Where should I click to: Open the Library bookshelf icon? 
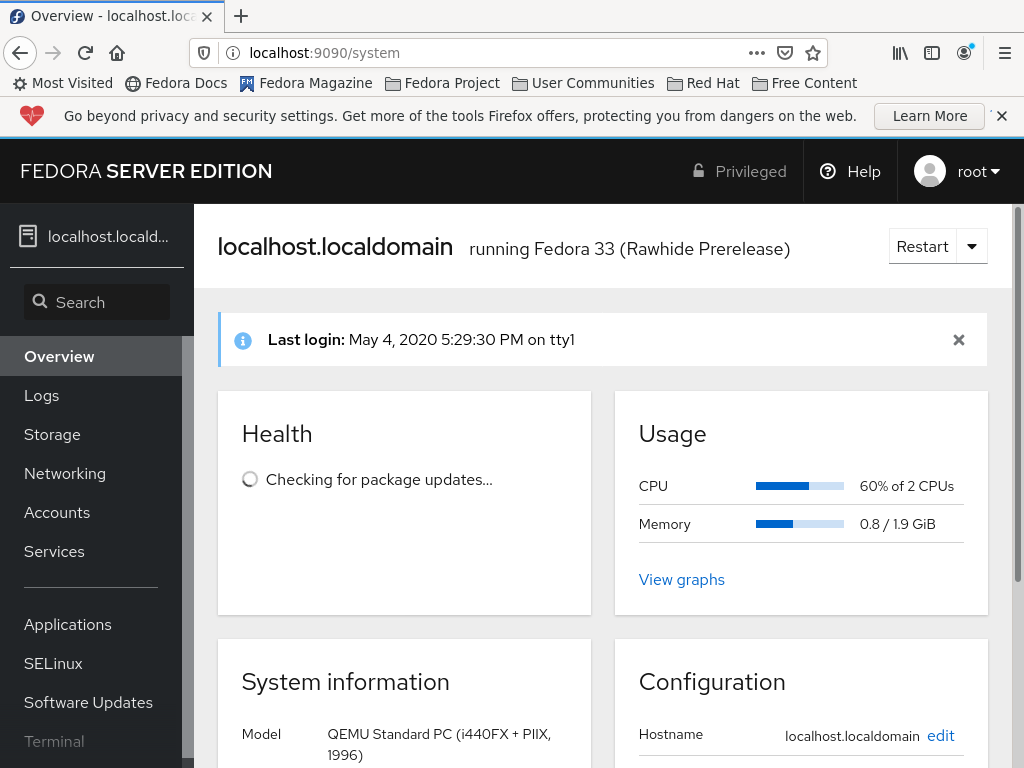[900, 53]
